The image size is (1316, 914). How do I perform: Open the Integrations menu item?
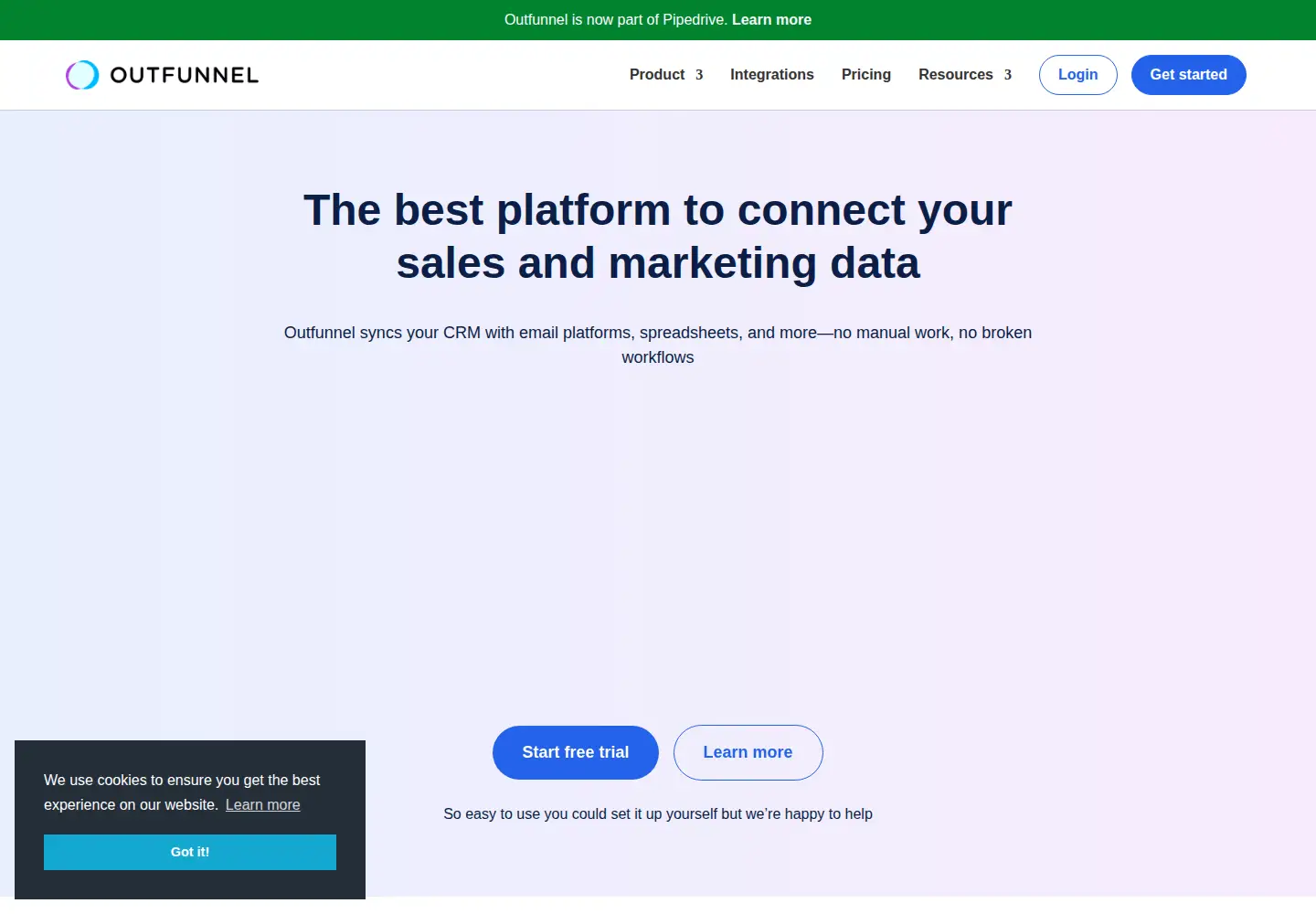(772, 75)
